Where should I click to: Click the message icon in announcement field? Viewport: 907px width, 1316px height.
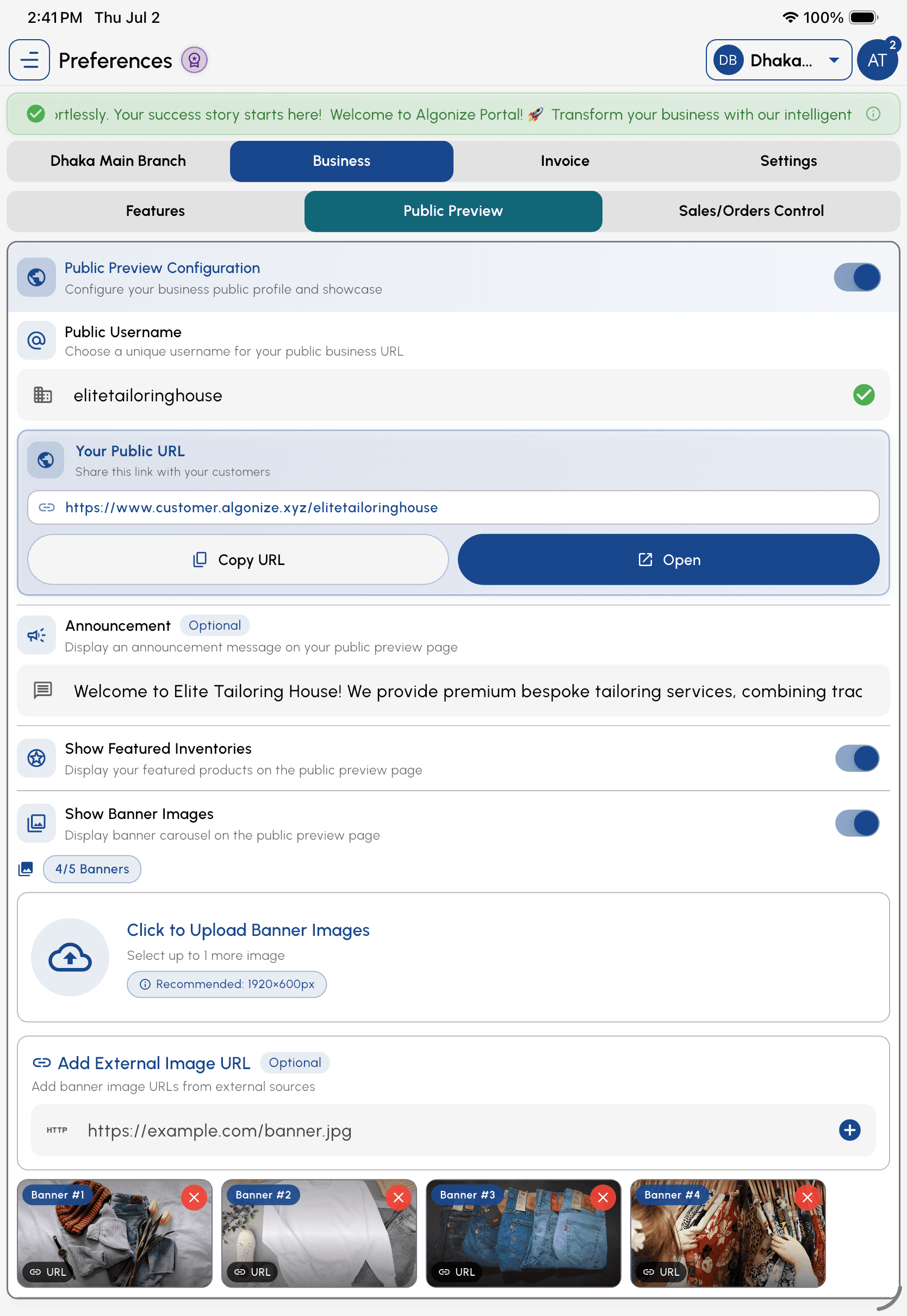point(42,691)
